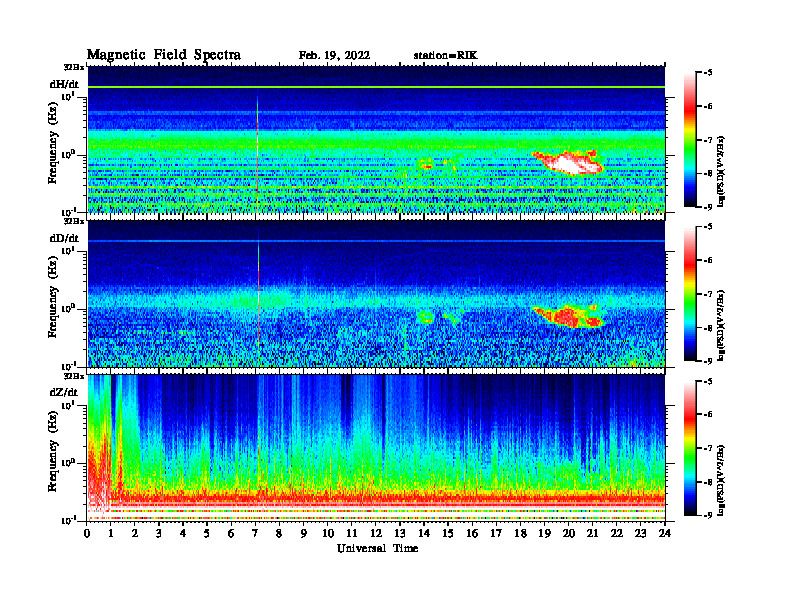Click the log PSD label beside dH/dt colorbar
Screen dimensions: 792x612
tap(722, 171)
